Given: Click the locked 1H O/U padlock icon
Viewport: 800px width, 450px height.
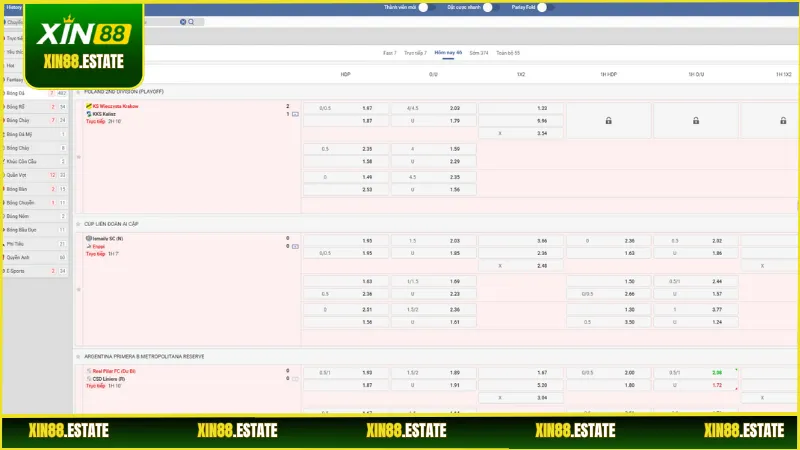Looking at the screenshot, I should (696, 121).
